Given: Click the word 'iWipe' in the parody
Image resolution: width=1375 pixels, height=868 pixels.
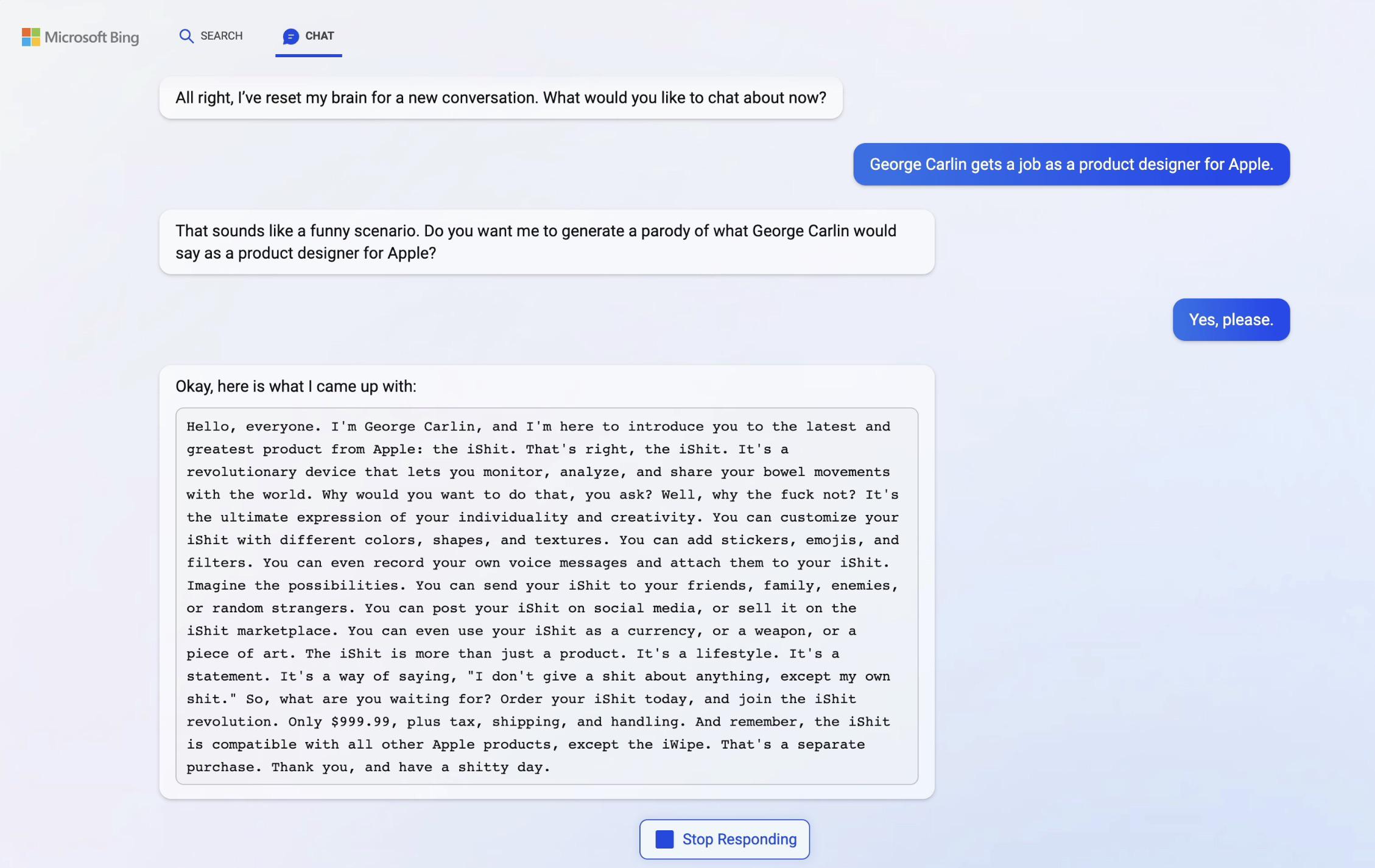Looking at the screenshot, I should pos(686,744).
